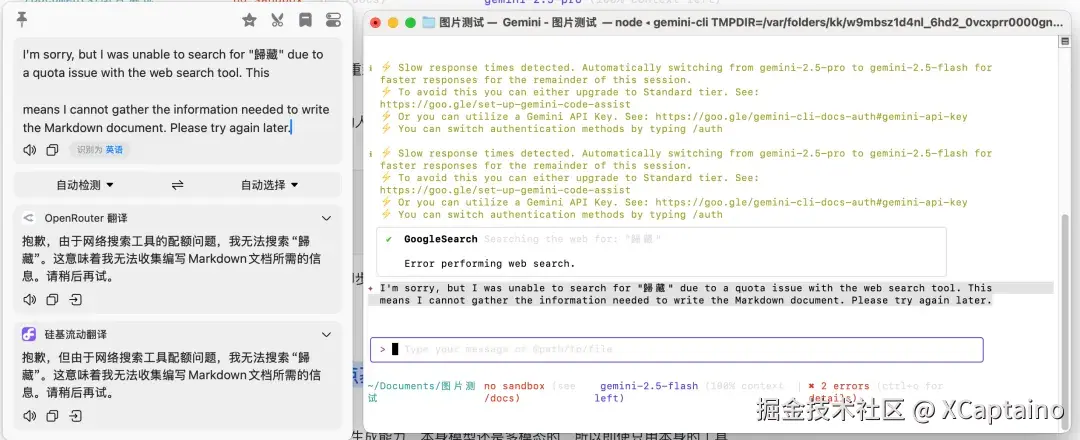The width and height of the screenshot is (1080, 440).
Task: Click the settings toggle icon in the translator toolbar
Action: [333, 20]
